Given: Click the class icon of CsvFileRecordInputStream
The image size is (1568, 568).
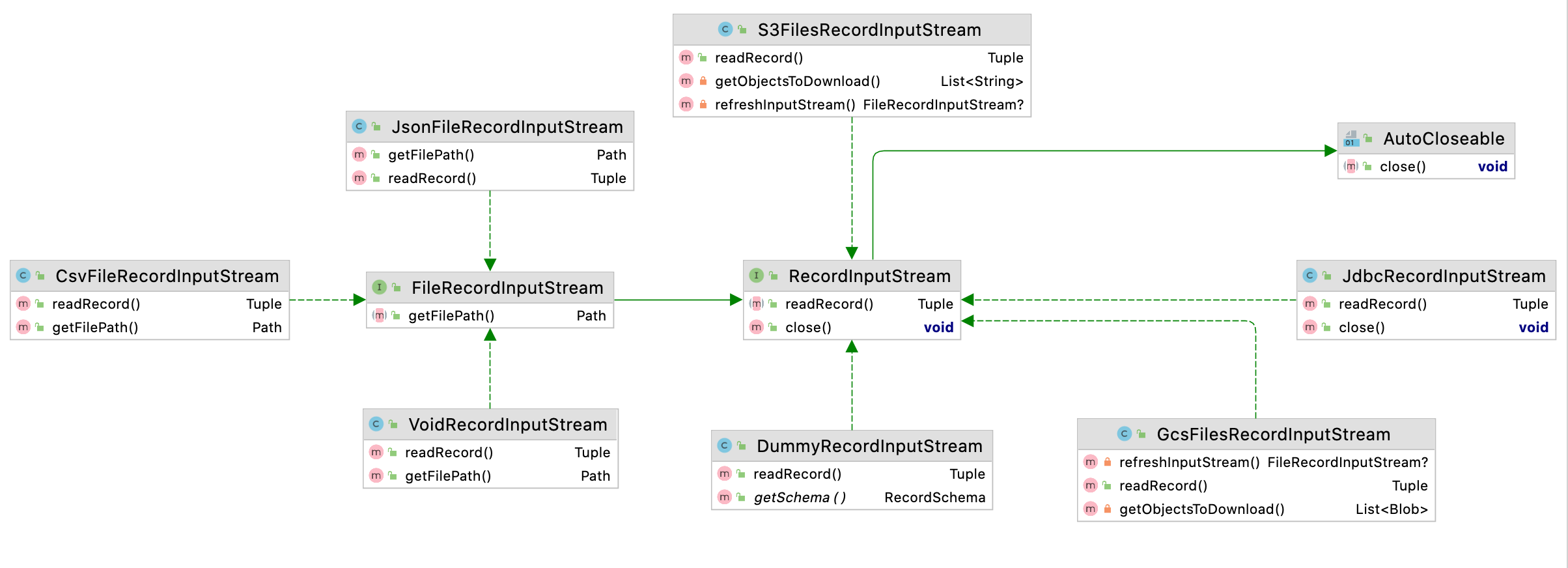Looking at the screenshot, I should click(23, 276).
